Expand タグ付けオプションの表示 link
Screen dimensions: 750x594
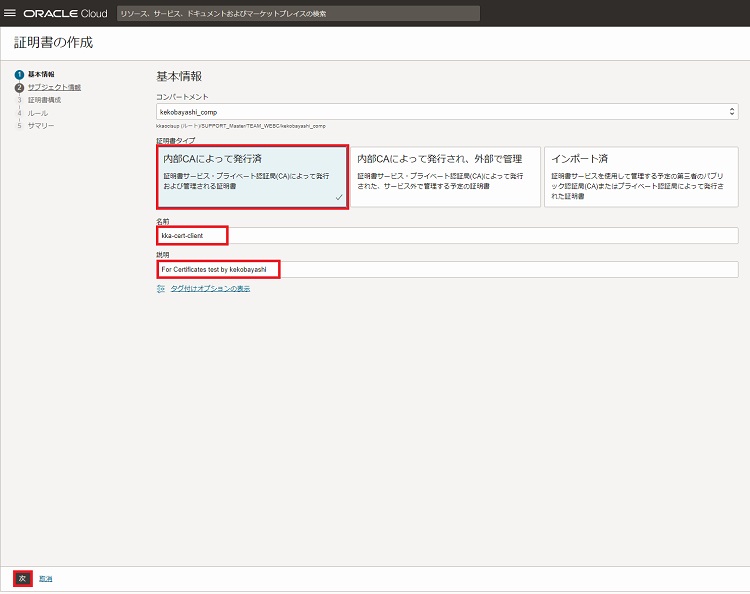tap(210, 288)
